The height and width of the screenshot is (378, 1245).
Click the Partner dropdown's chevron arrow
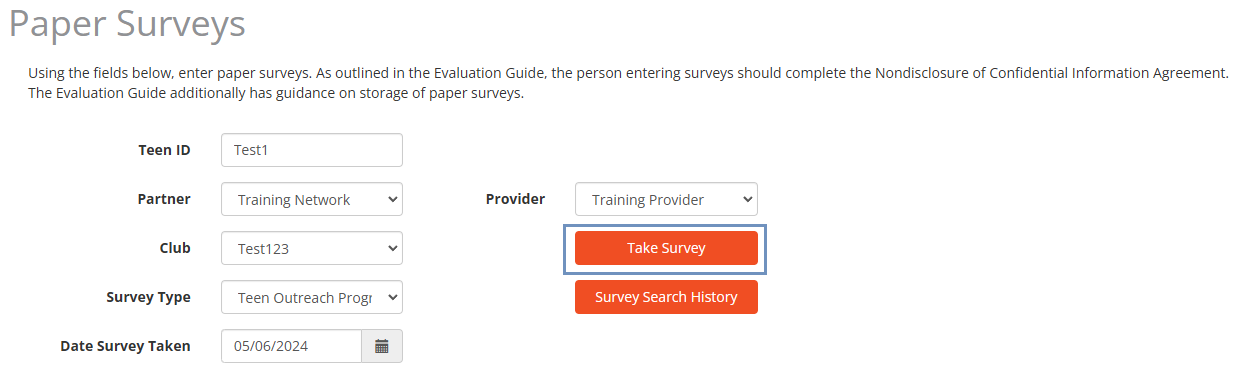pos(390,200)
